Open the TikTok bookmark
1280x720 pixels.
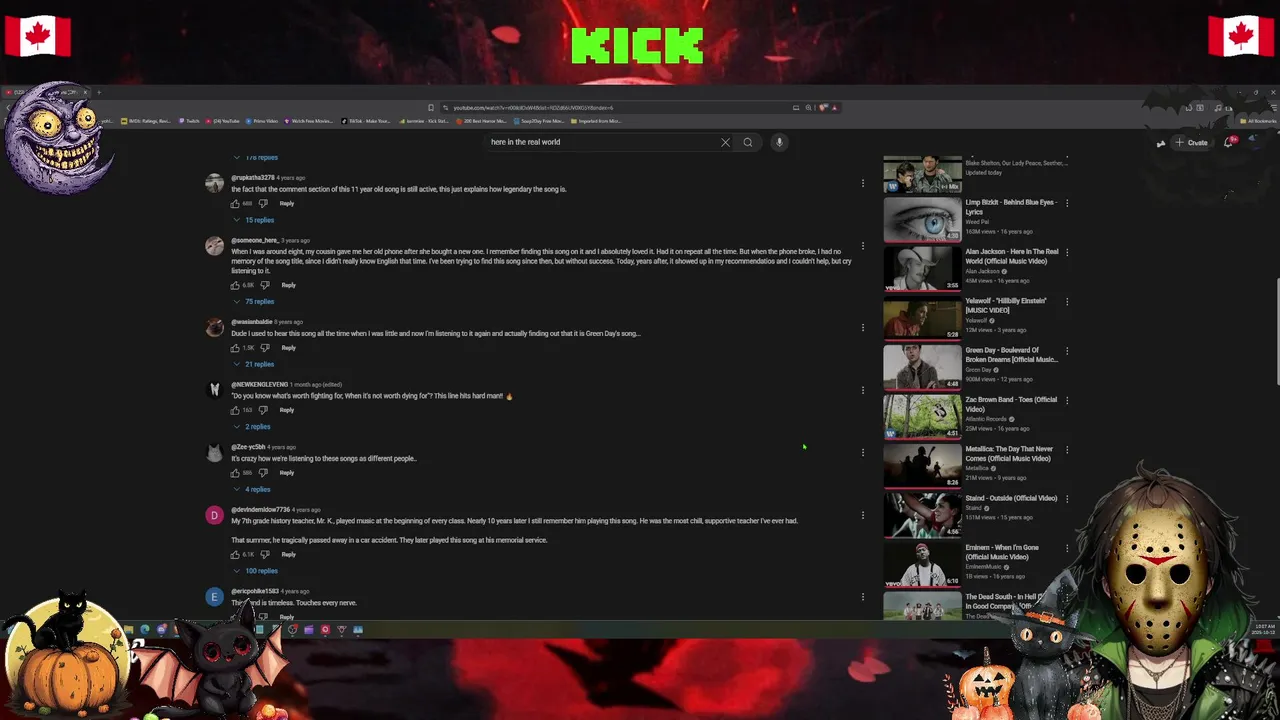pyautogui.click(x=366, y=121)
